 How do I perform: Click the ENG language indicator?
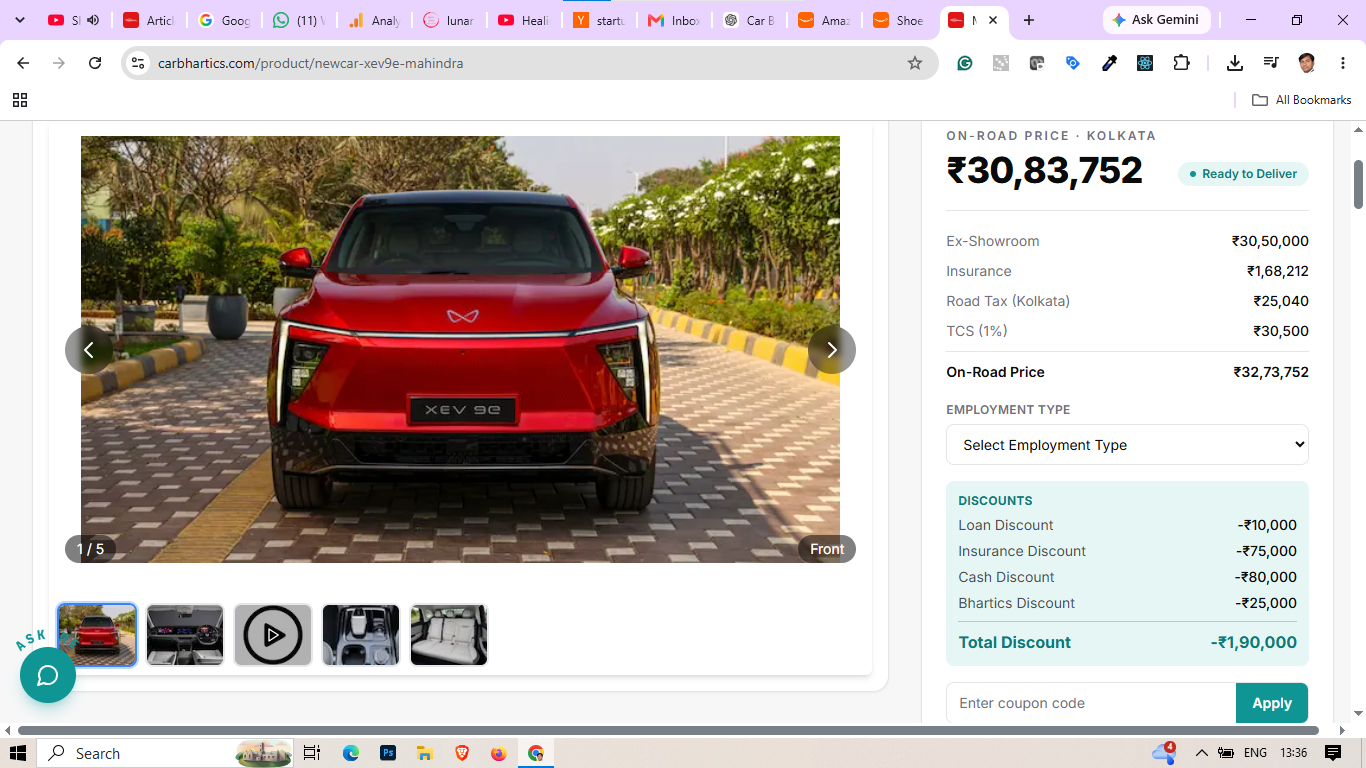point(1255,753)
